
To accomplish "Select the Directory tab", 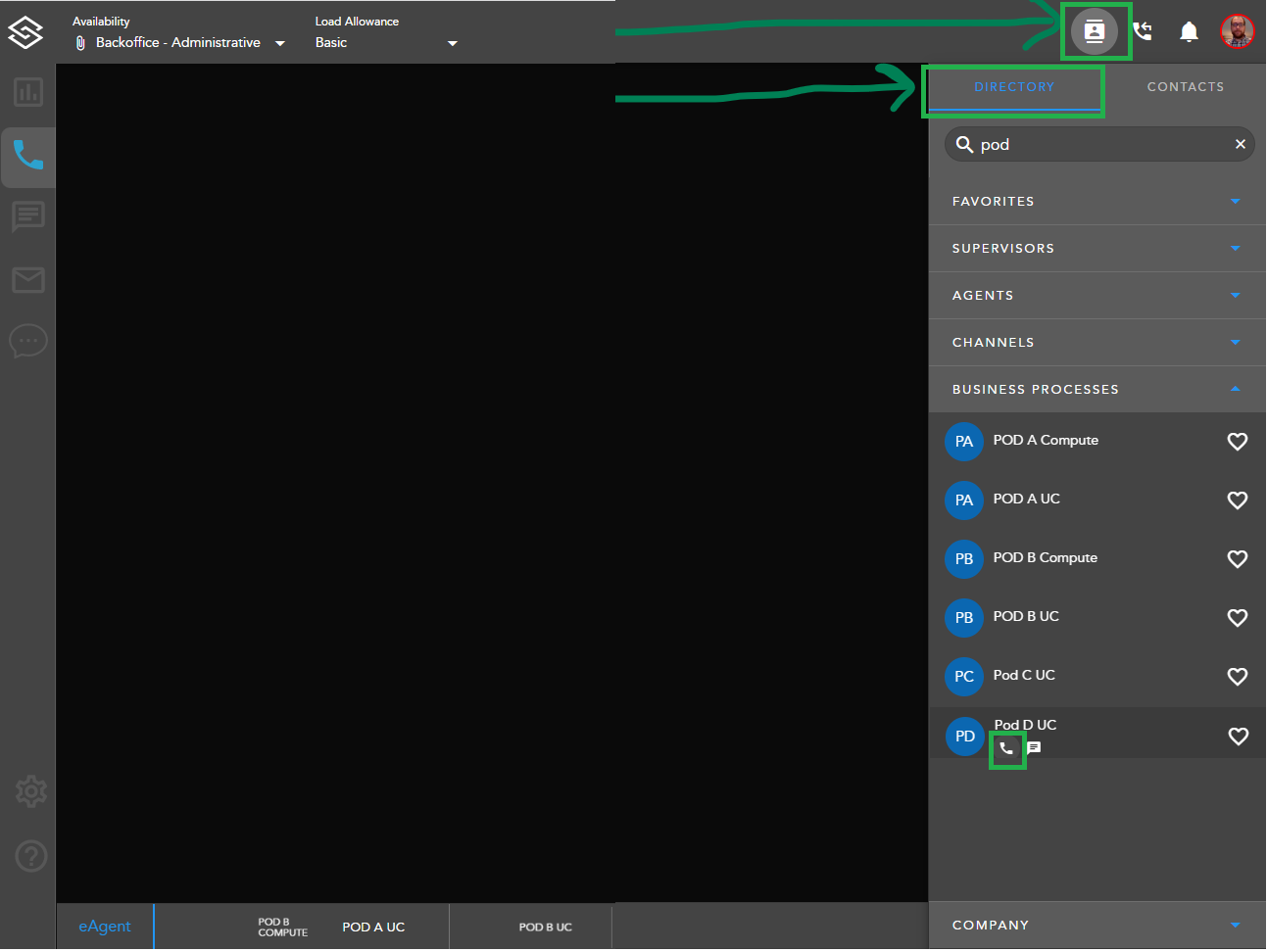I will [1014, 87].
